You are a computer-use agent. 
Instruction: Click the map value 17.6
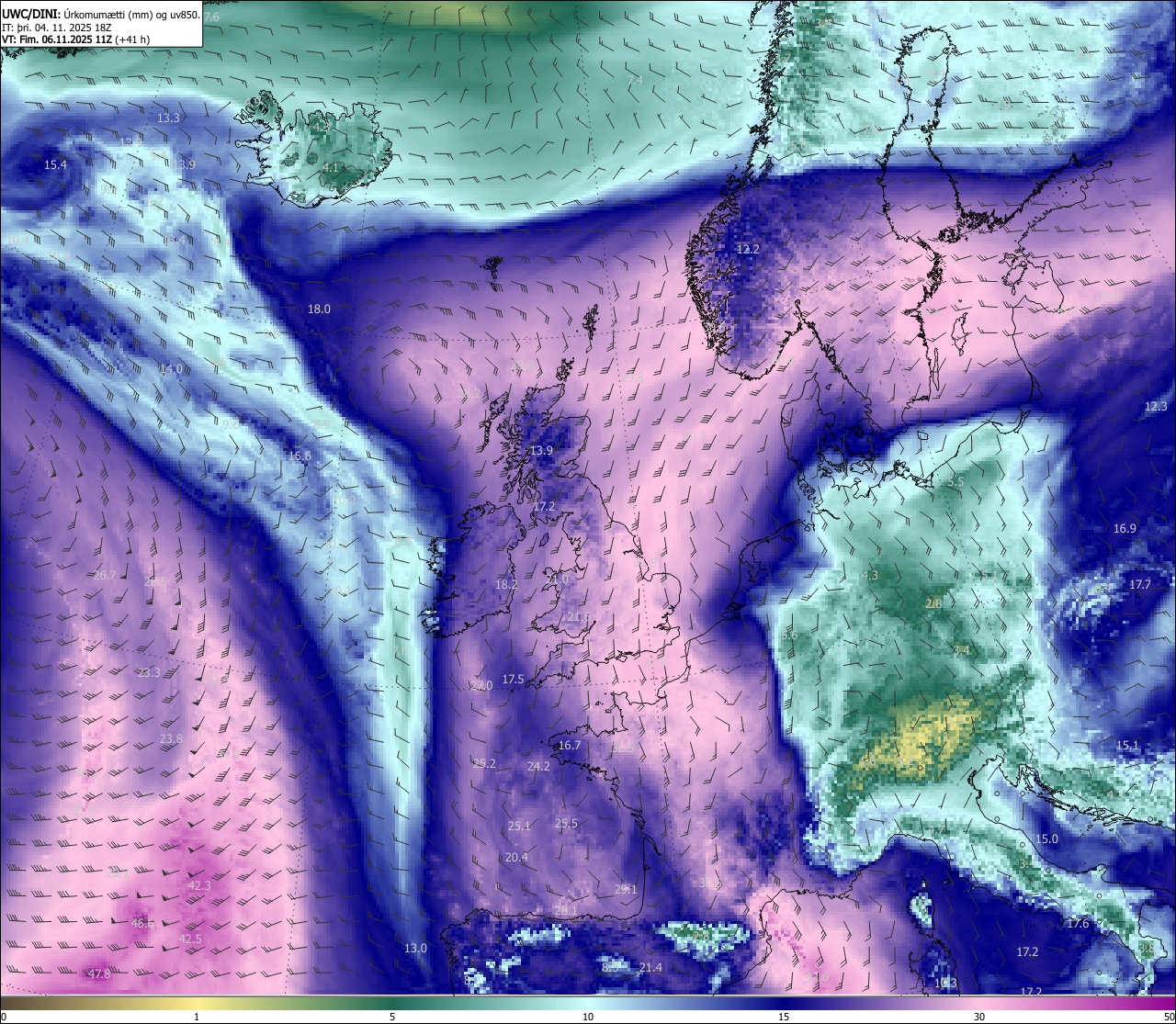[x=1078, y=924]
